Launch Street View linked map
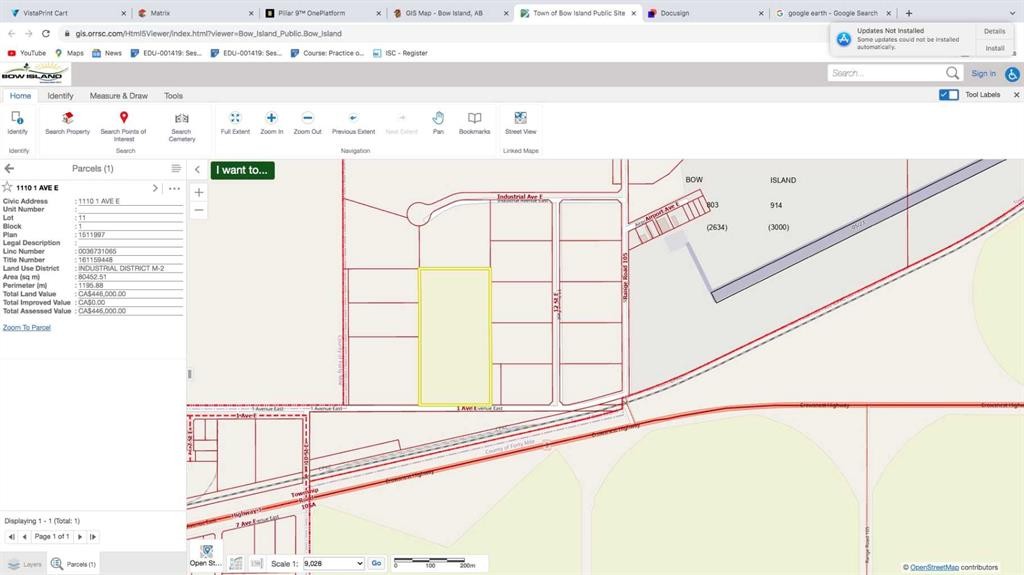Image resolution: width=1024 pixels, height=575 pixels. (x=520, y=122)
